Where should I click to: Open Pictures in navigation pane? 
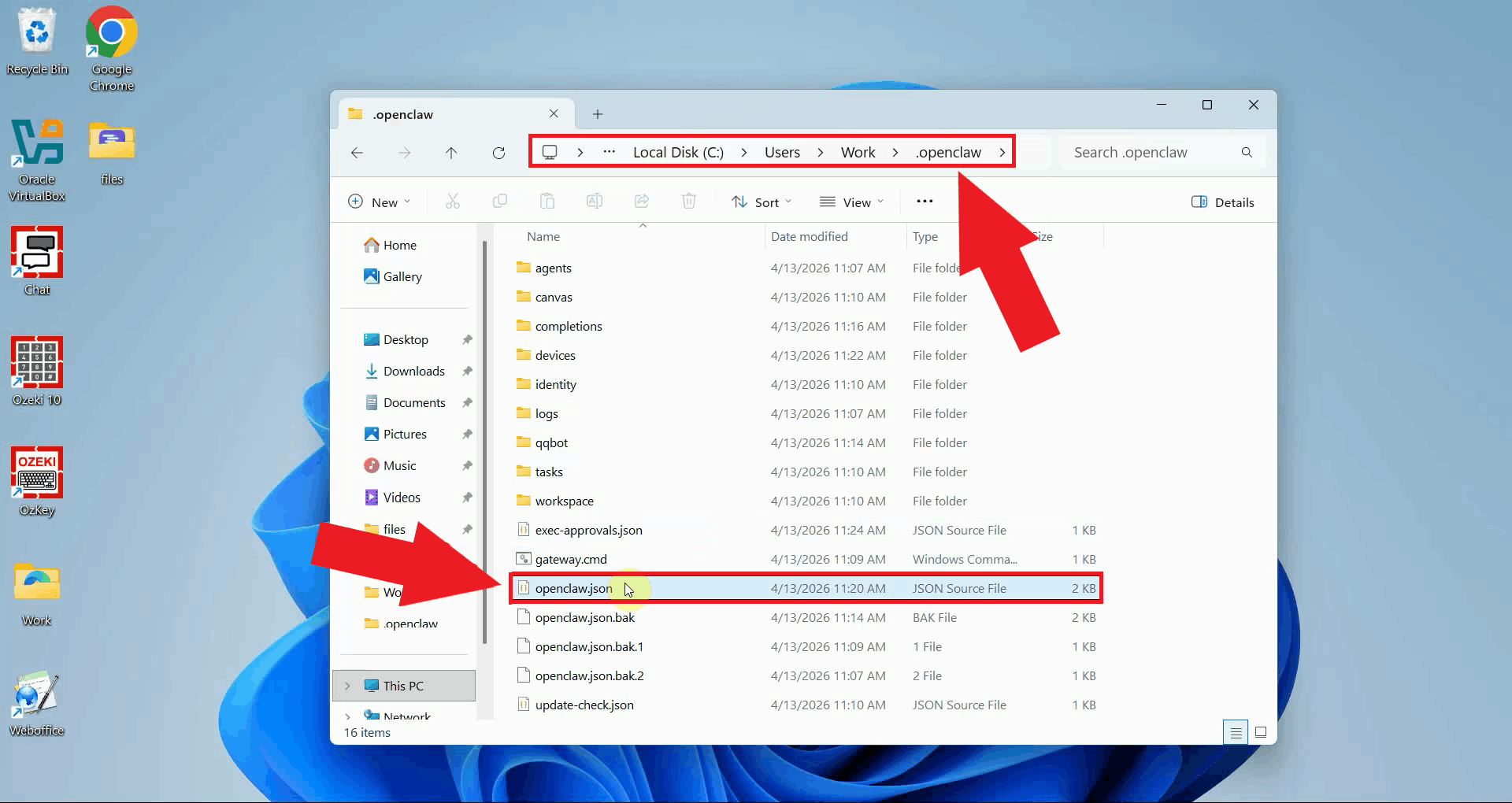pyautogui.click(x=395, y=435)
